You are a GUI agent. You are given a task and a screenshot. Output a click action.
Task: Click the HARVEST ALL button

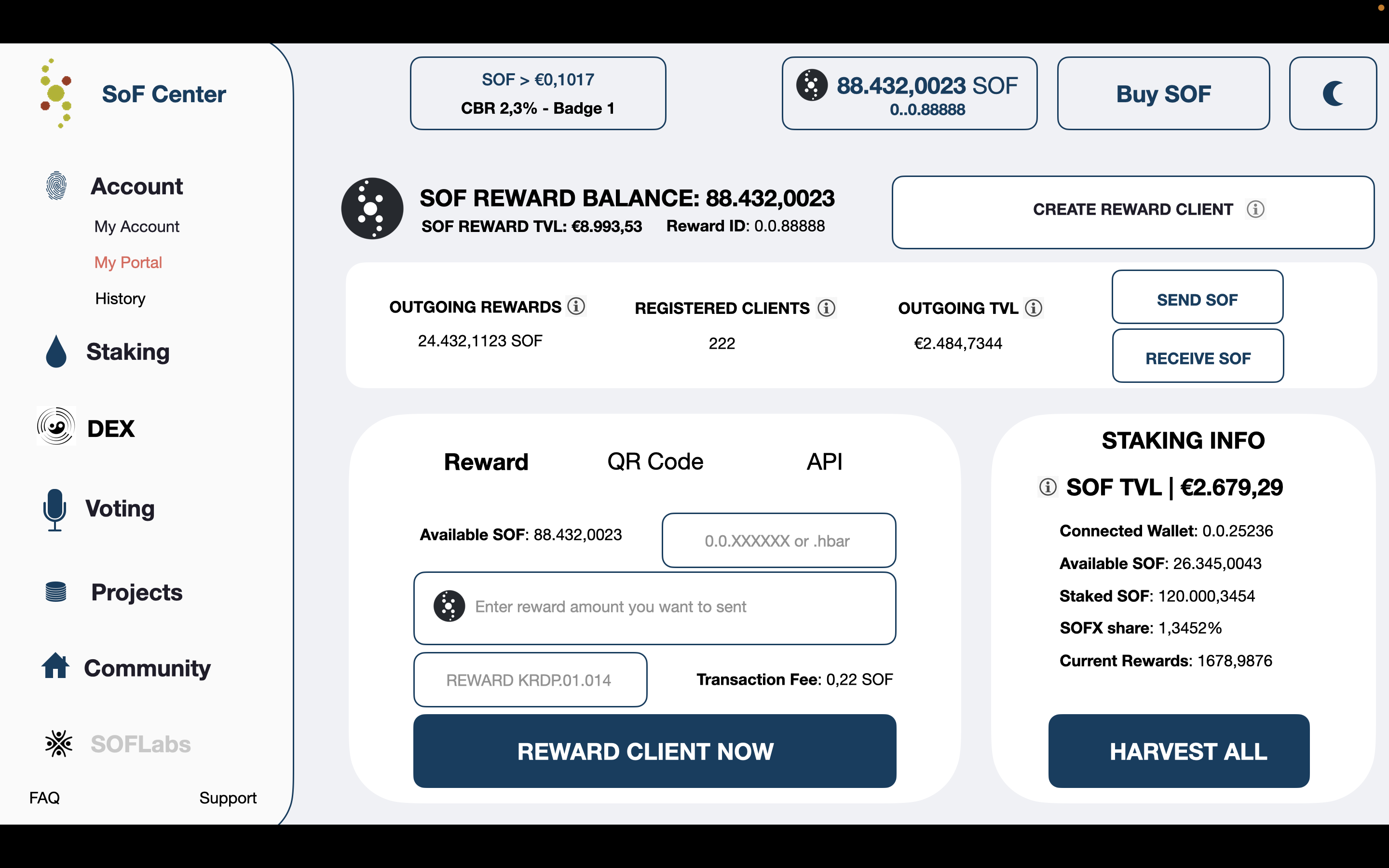(x=1178, y=751)
